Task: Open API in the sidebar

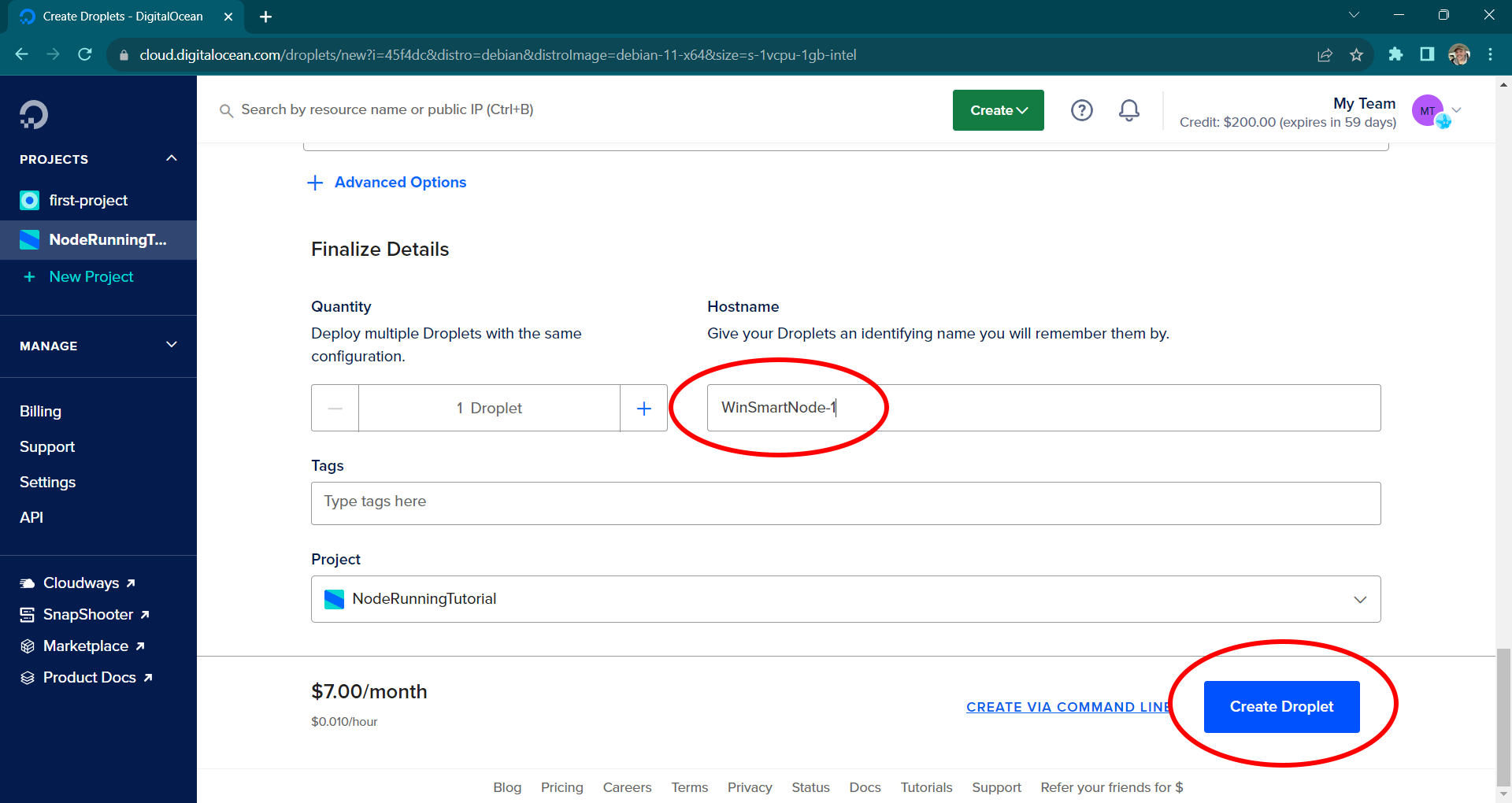Action: [31, 518]
